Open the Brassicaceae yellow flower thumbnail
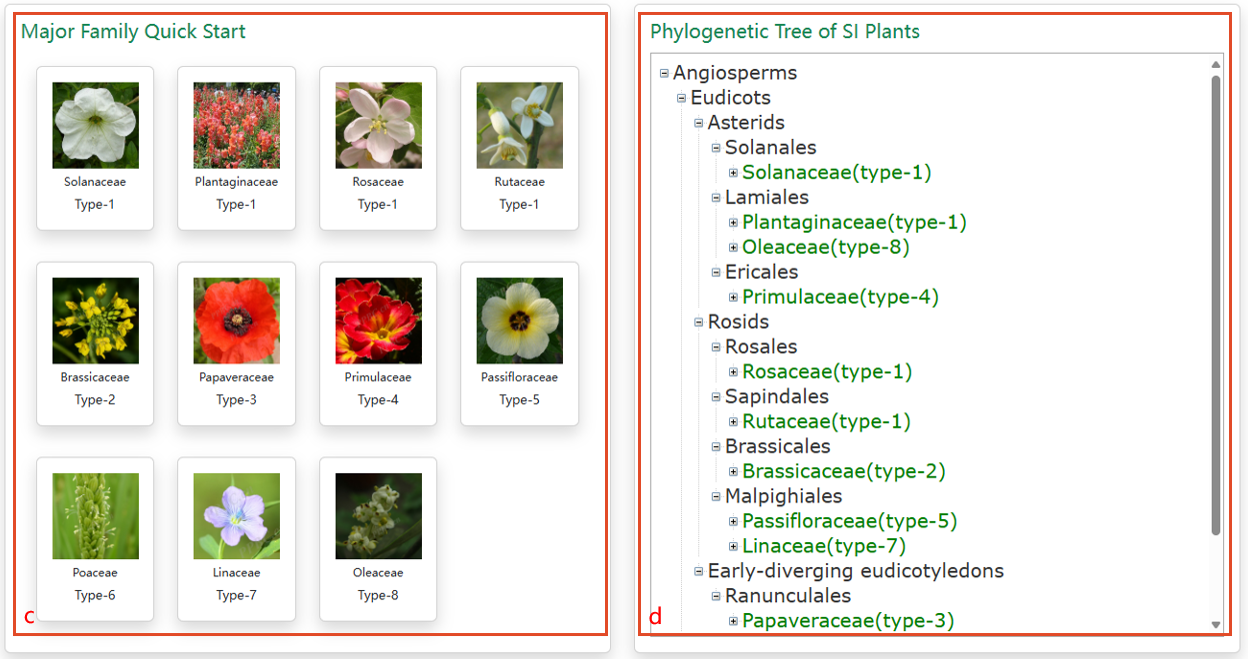The image size is (1248, 660). [x=95, y=320]
